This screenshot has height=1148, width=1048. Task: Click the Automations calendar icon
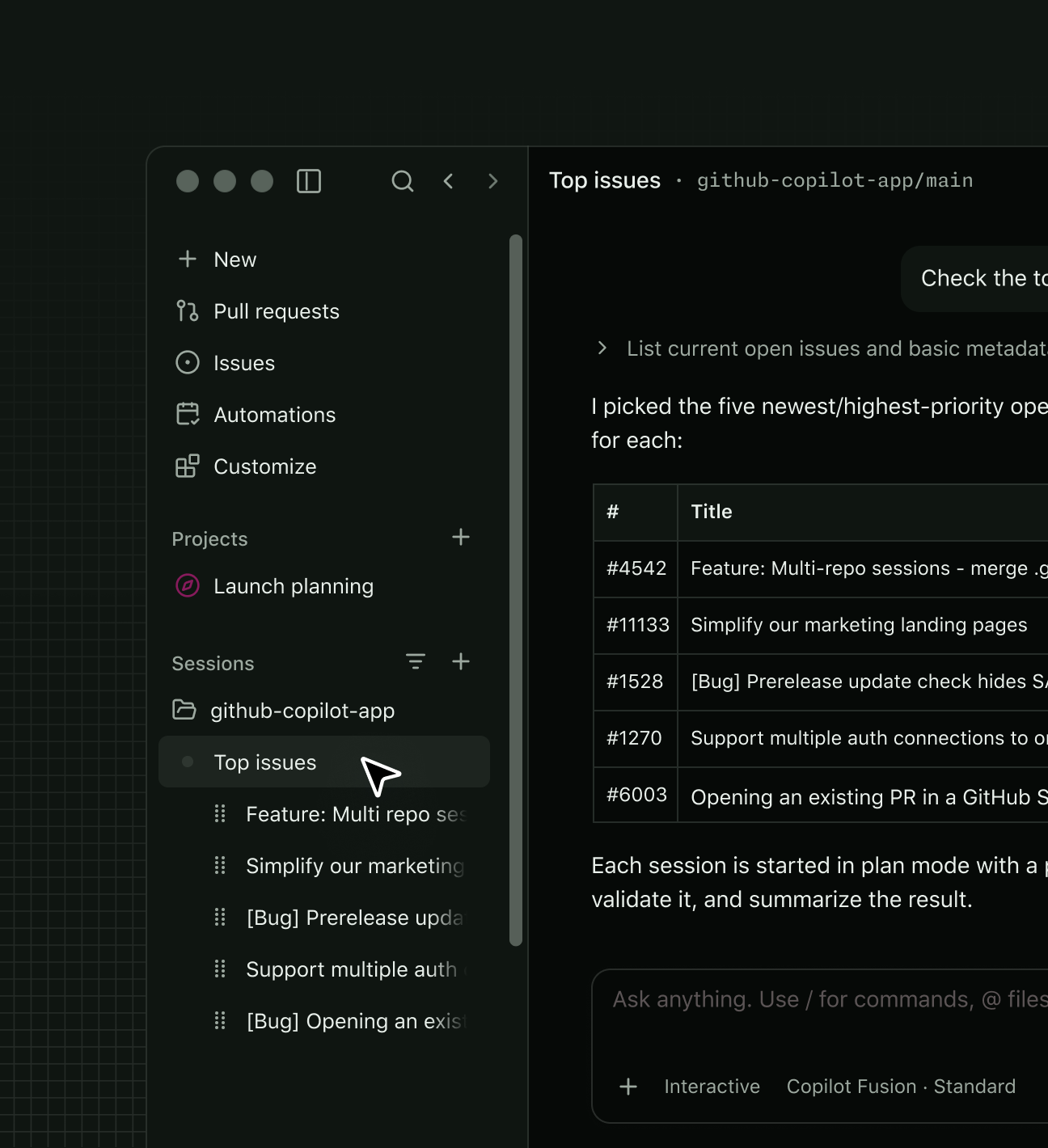pos(188,414)
